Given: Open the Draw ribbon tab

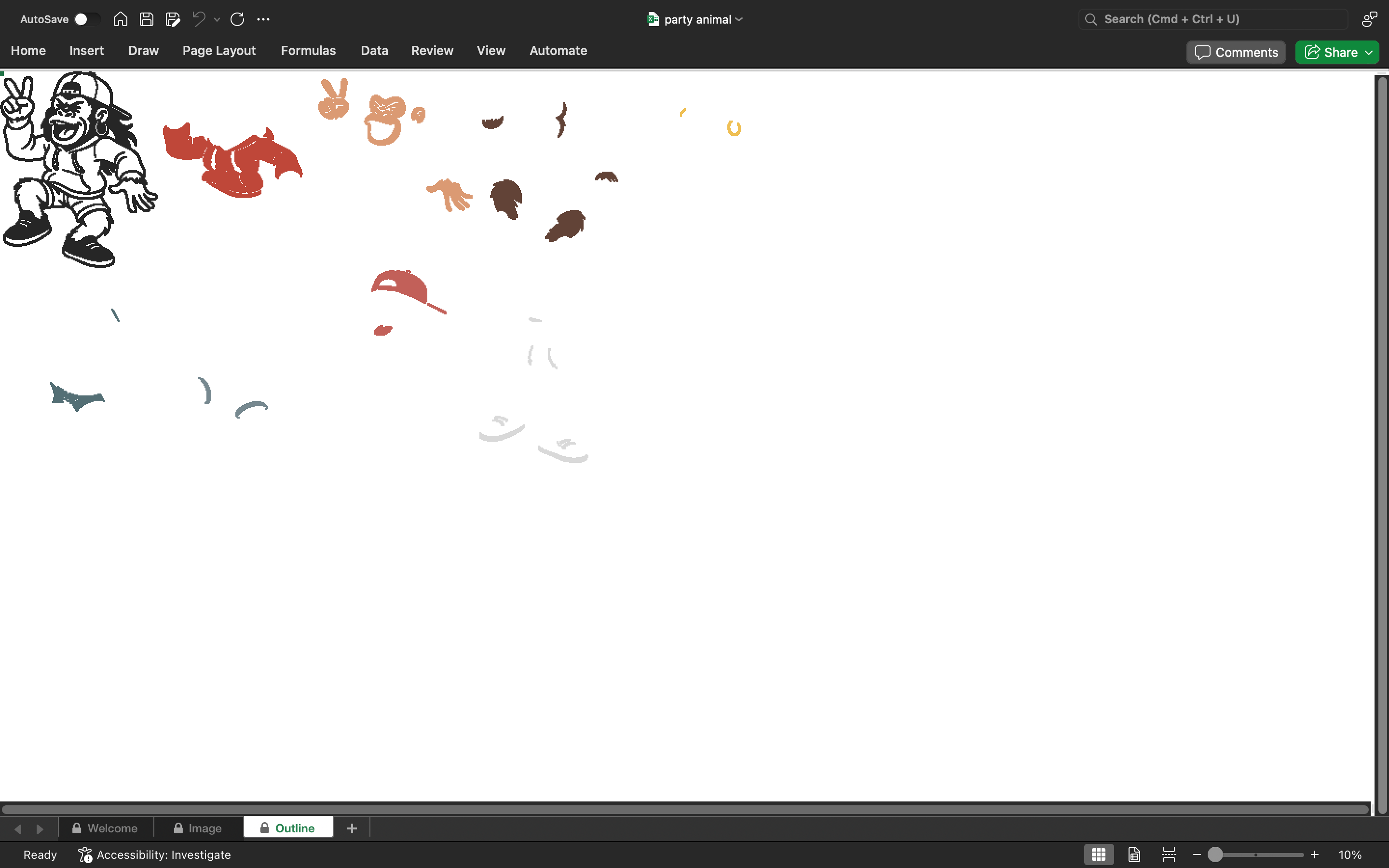Looking at the screenshot, I should coord(144,51).
